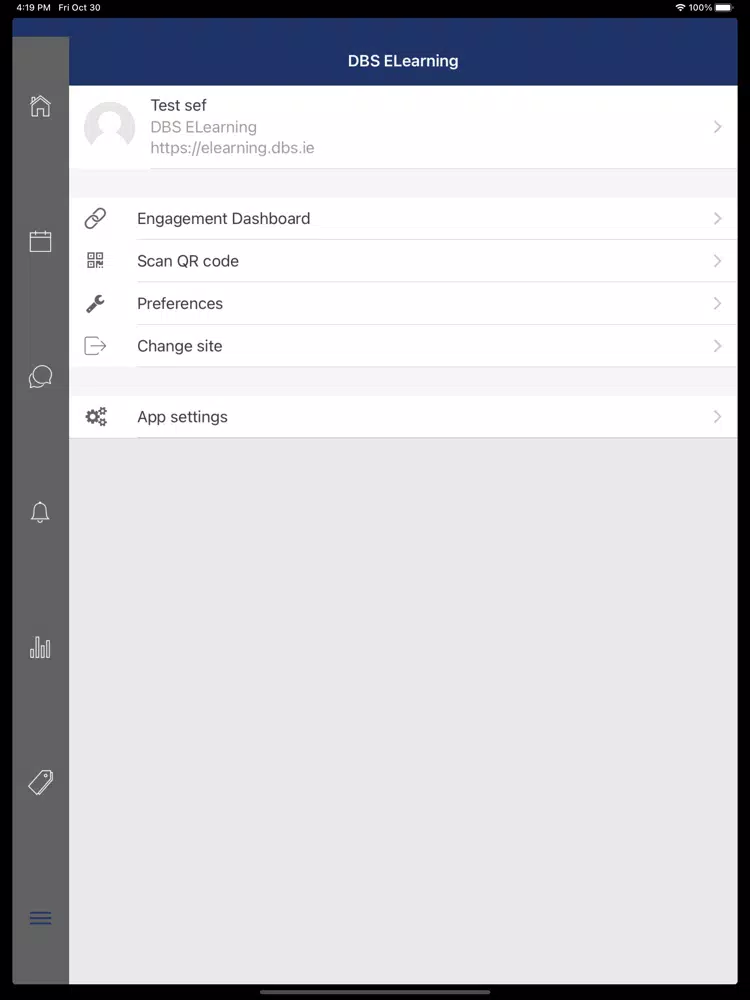Tap the App settings gears icon

96,416
